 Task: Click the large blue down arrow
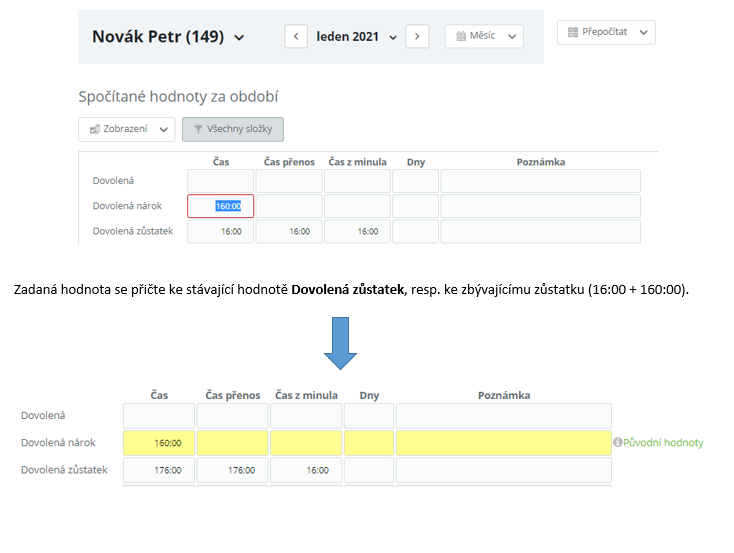[x=341, y=342]
